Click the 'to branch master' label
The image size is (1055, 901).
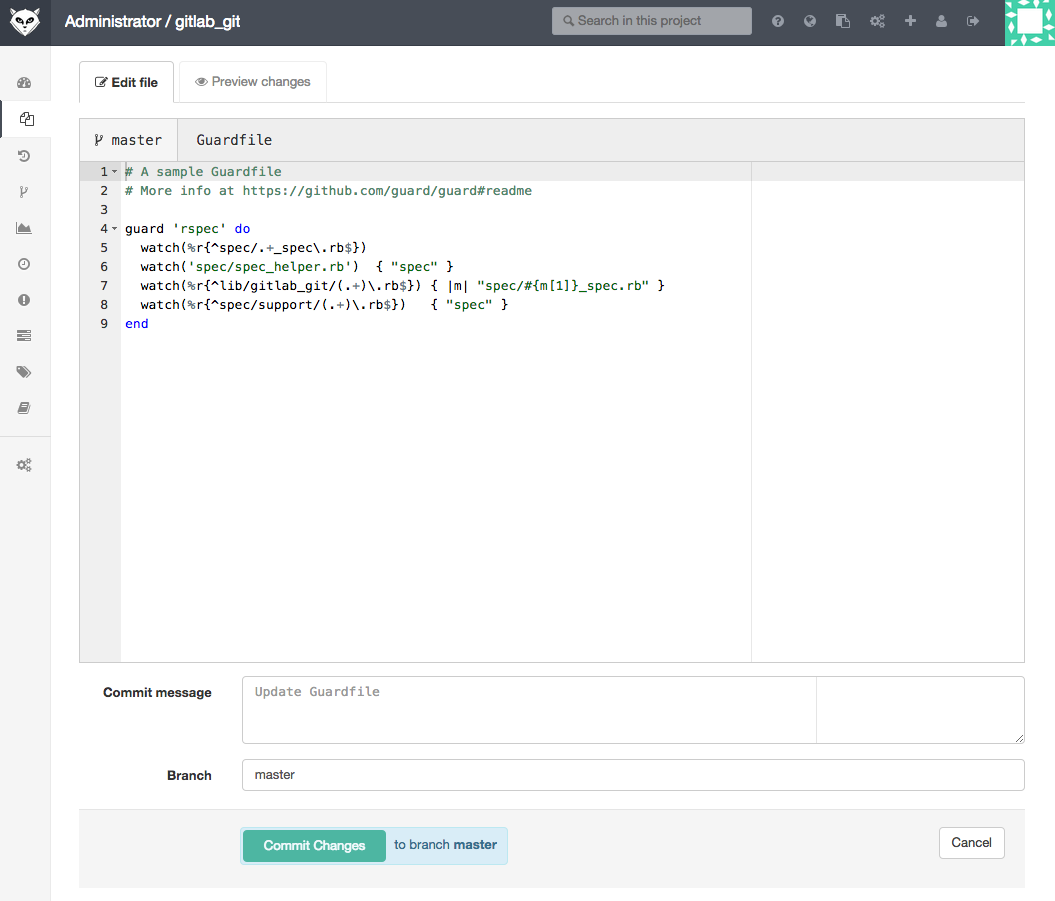[445, 845]
